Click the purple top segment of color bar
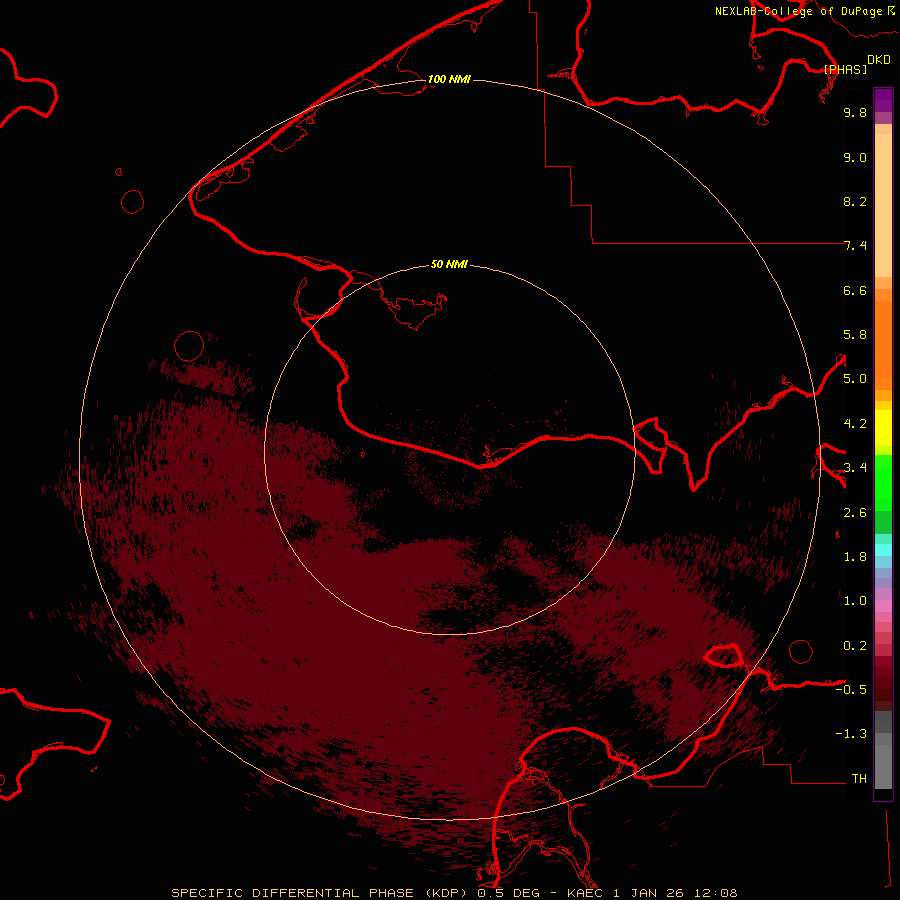This screenshot has height=900, width=900. pyautogui.click(x=883, y=100)
